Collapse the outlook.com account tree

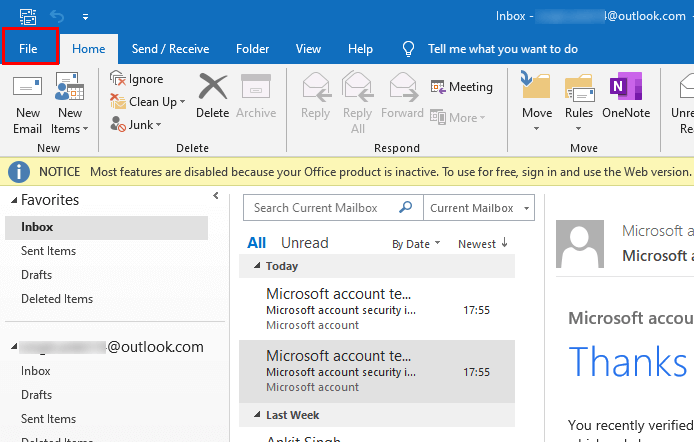coord(14,346)
